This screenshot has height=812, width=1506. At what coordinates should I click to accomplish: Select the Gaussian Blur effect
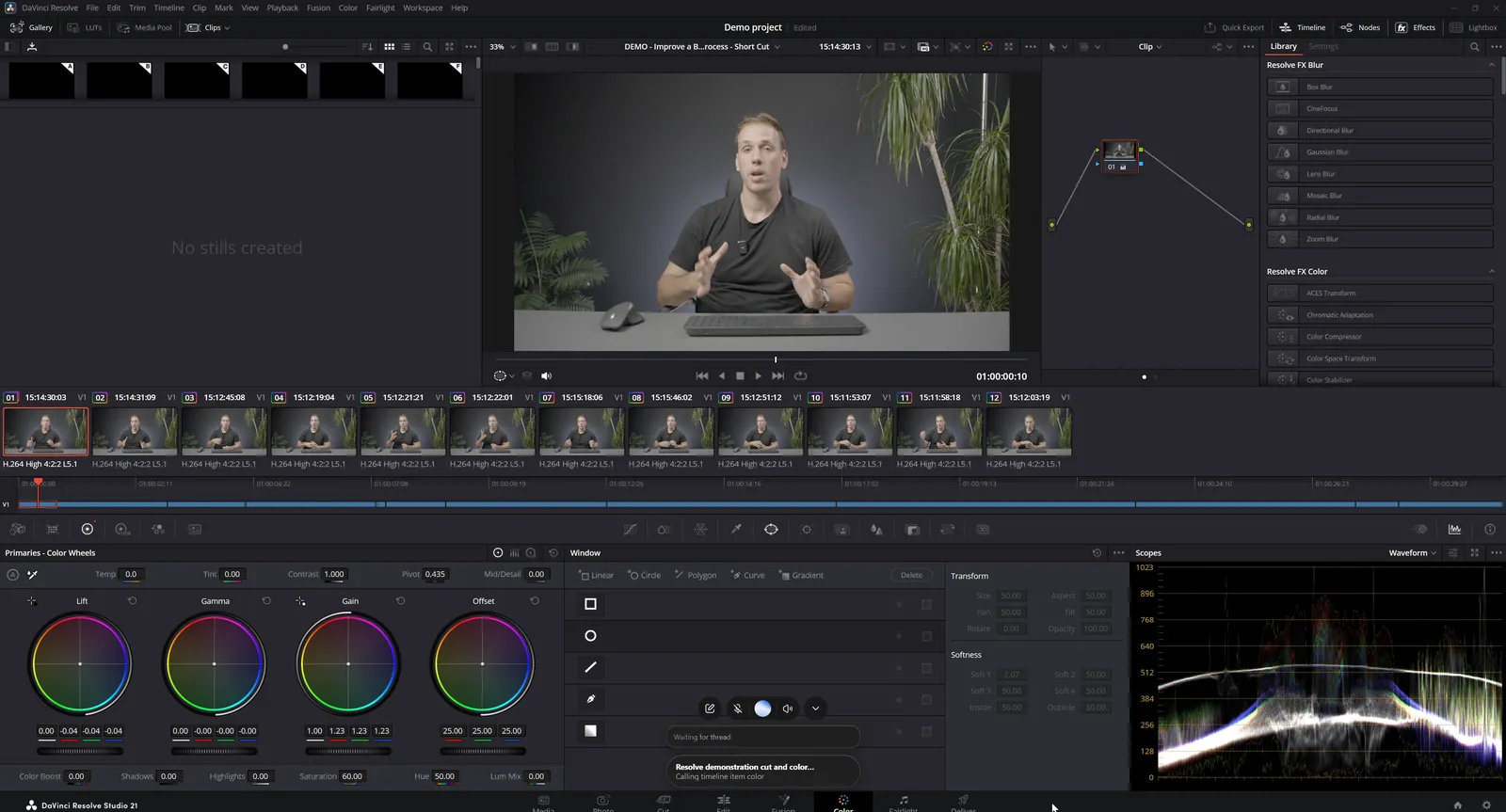point(1380,152)
